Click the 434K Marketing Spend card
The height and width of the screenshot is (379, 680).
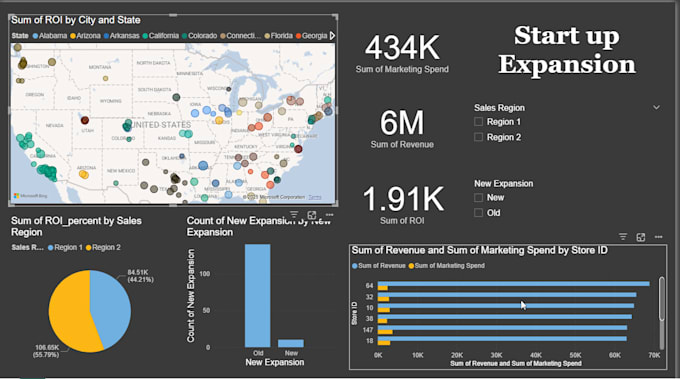tap(402, 54)
